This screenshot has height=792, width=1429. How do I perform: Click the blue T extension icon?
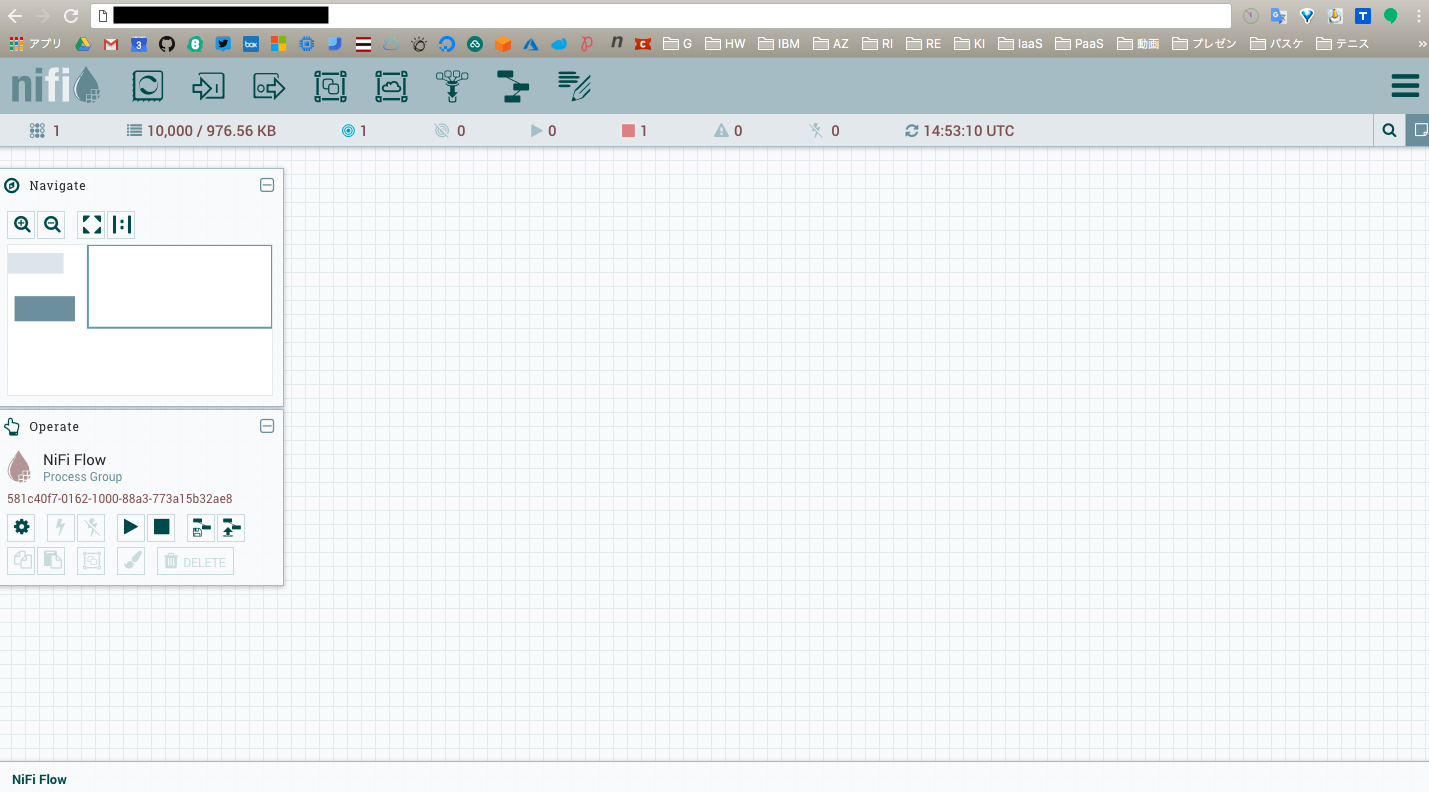1363,15
